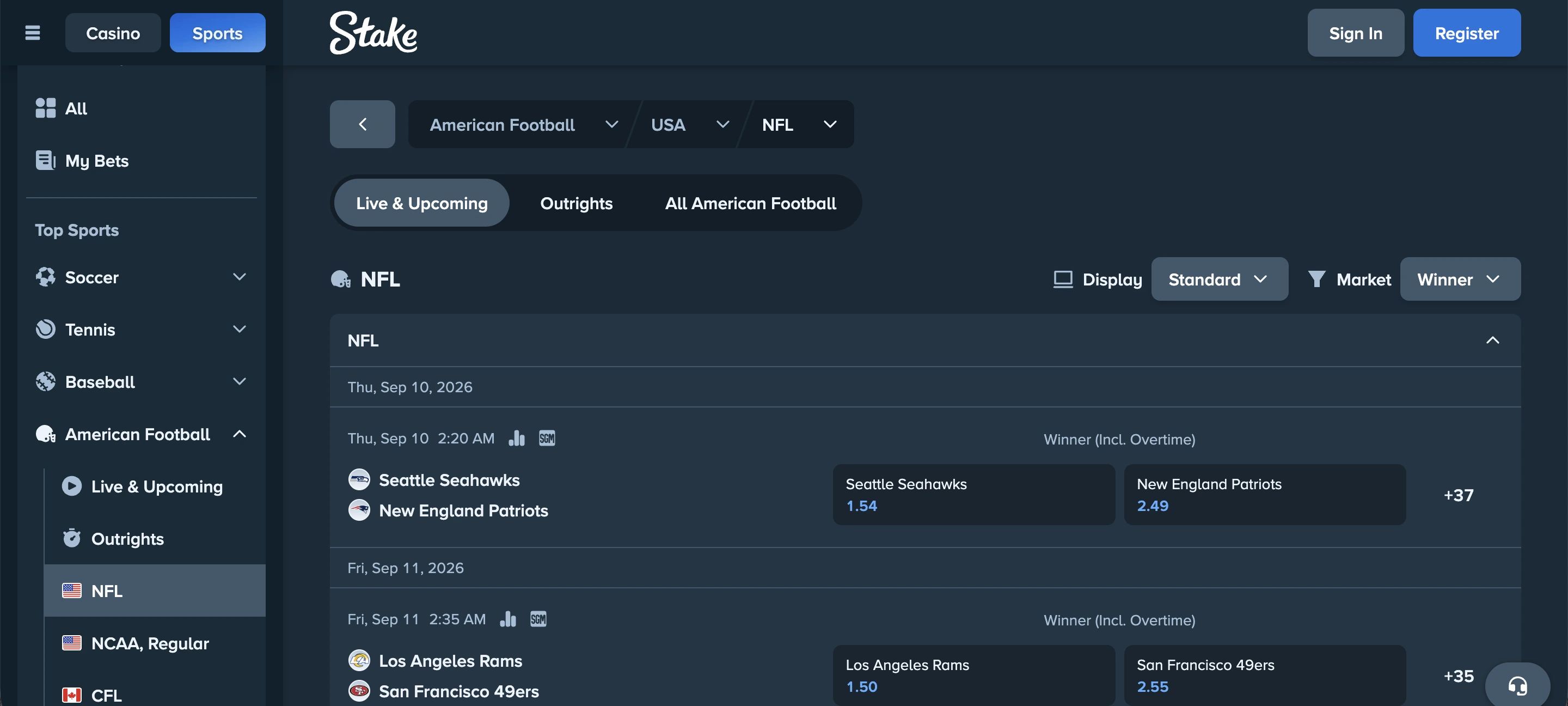1568x706 pixels.
Task: Open the hamburger menu icon
Action: point(32,33)
